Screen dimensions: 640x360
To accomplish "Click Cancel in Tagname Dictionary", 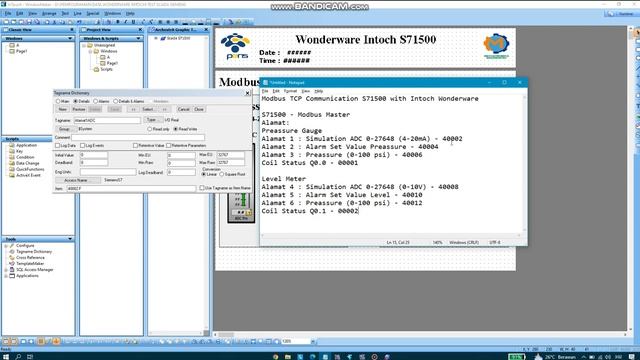I will (x=184, y=109).
